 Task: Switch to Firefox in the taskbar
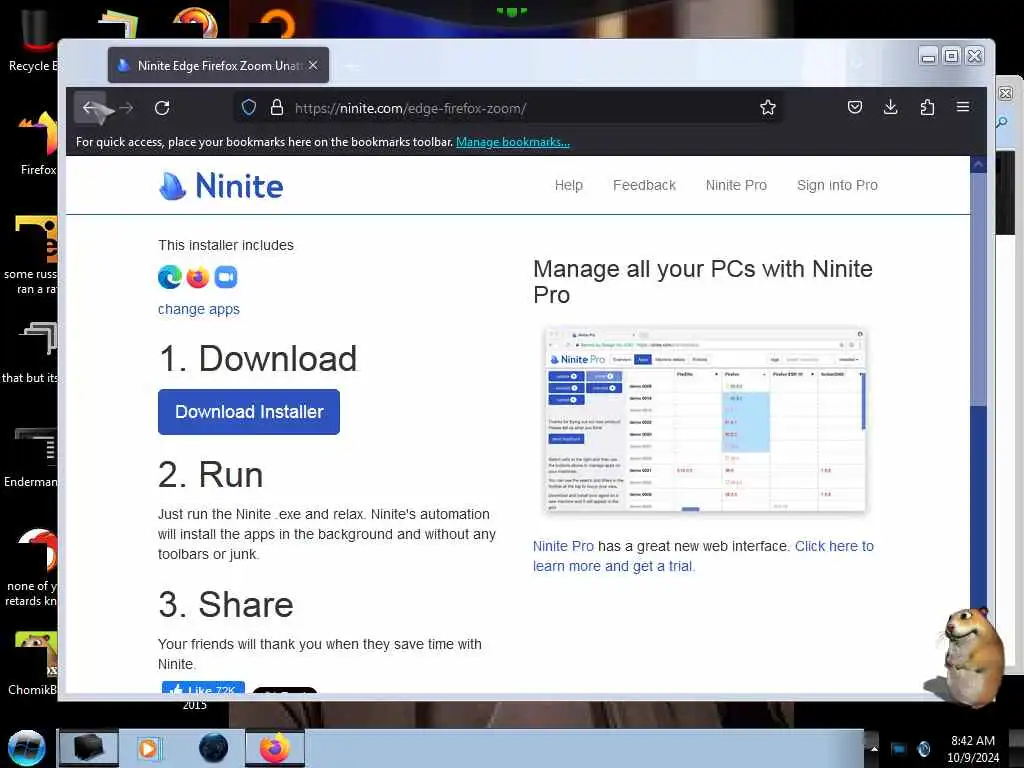point(275,748)
